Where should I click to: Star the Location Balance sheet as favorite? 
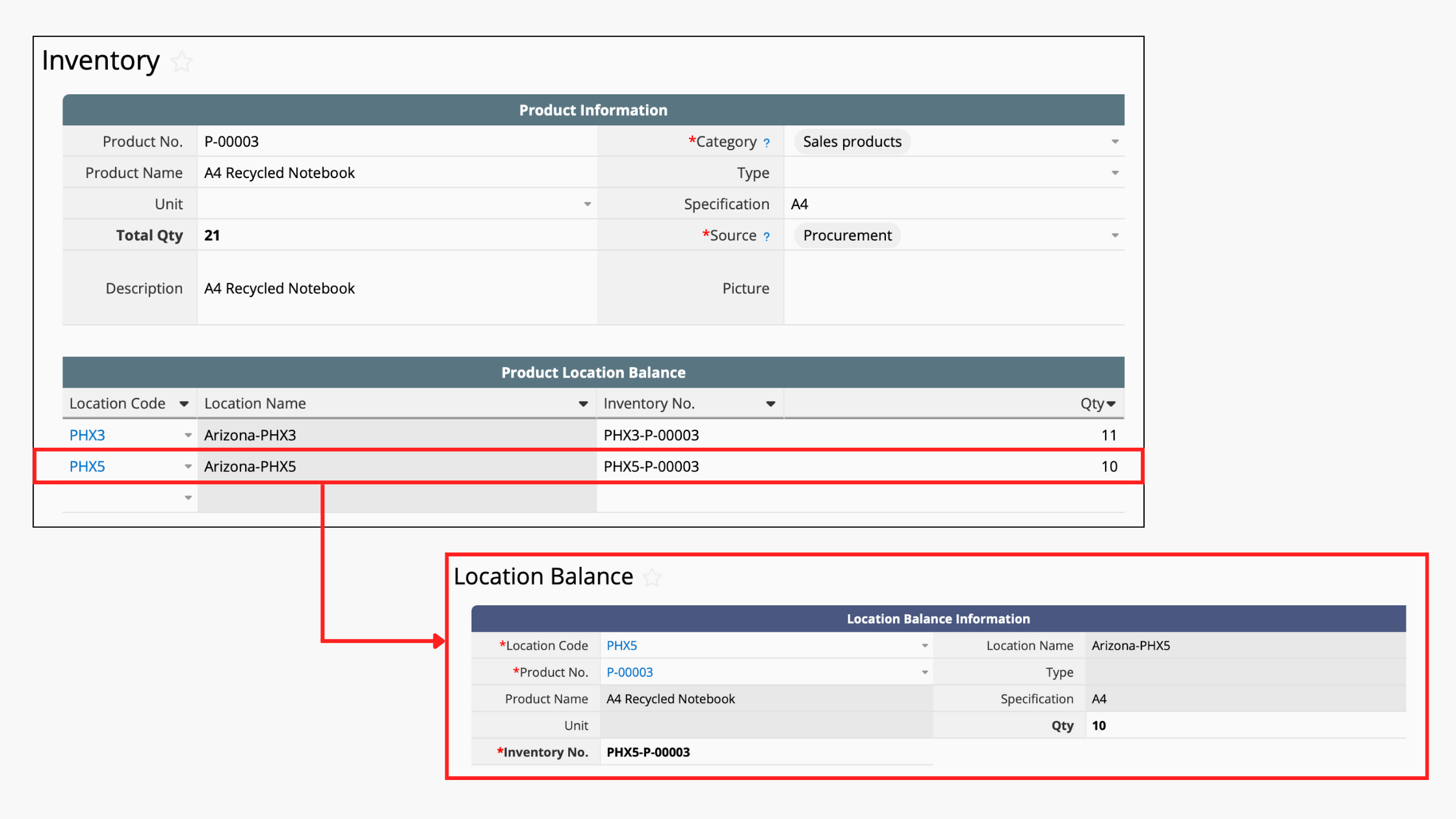(652, 577)
